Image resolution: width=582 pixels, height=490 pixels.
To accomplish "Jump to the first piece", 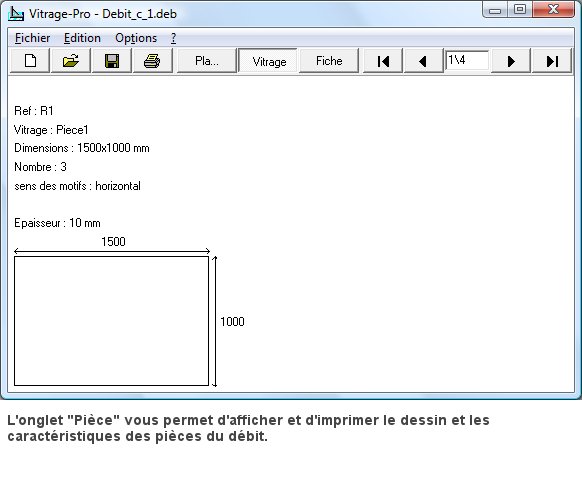I will pos(383,61).
